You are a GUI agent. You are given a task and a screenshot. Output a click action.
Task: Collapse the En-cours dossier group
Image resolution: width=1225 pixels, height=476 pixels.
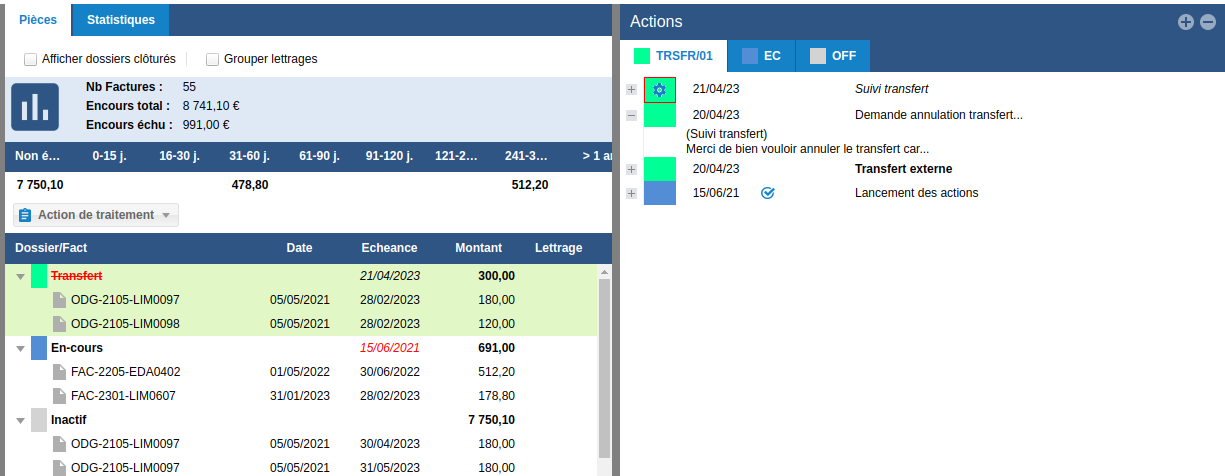(x=20, y=348)
